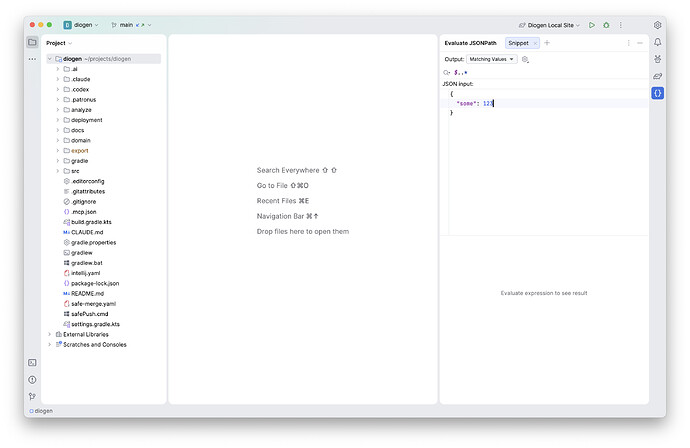The height and width of the screenshot is (448, 690).
Task: Select package-lock.json file
Action: coord(95,283)
